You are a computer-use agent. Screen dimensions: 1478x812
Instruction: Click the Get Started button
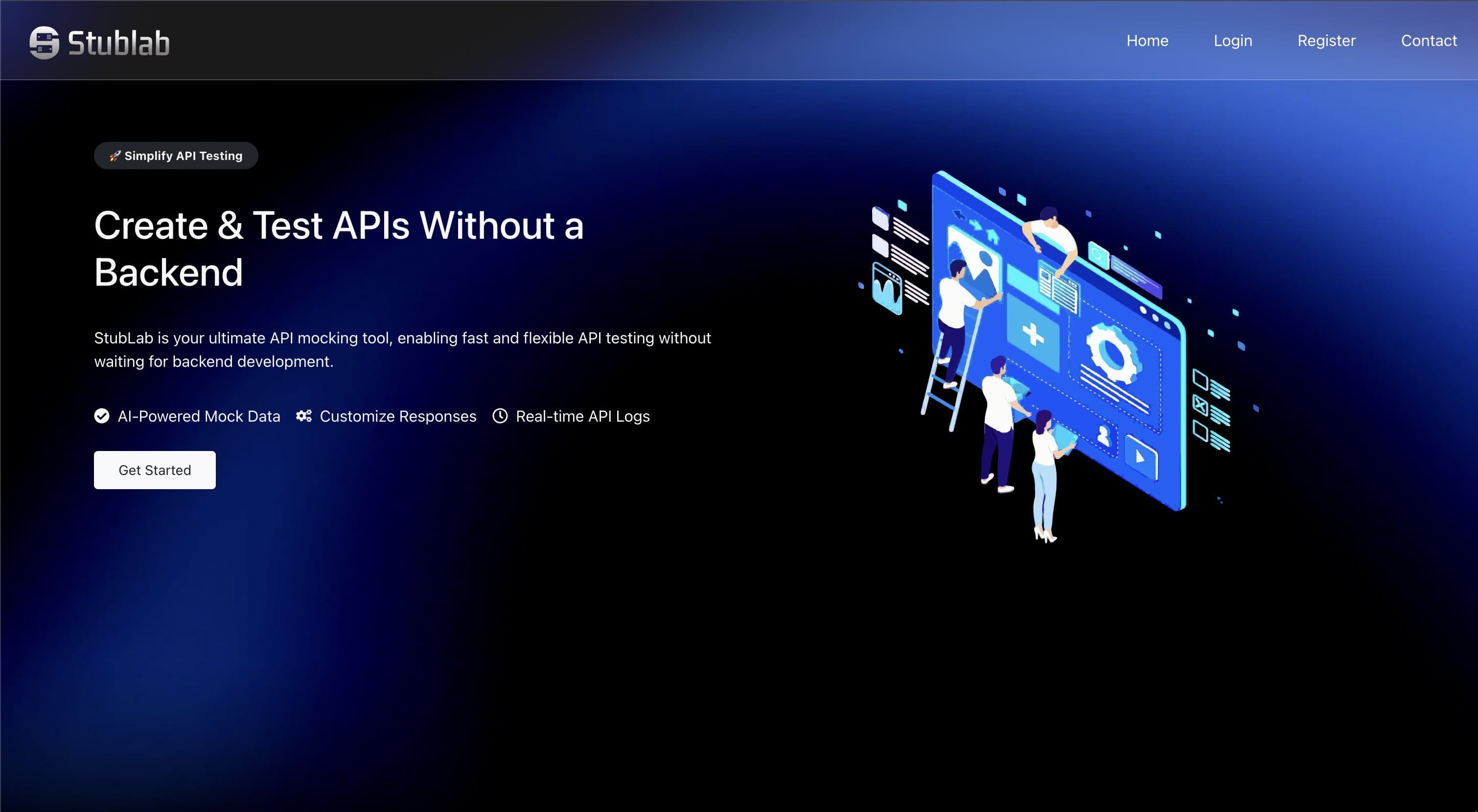point(155,470)
